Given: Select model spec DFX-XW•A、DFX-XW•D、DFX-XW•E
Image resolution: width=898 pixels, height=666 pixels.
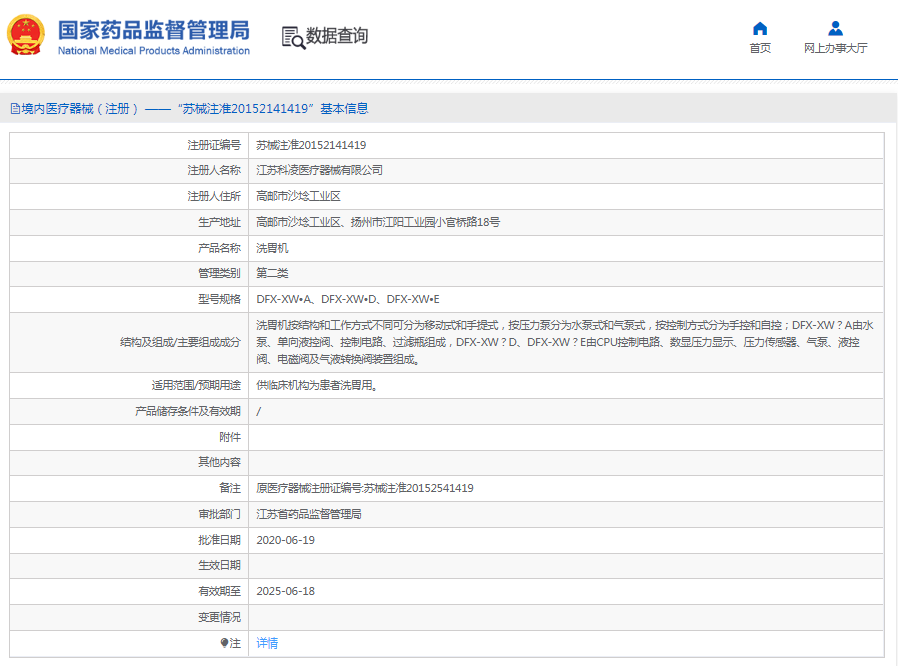Looking at the screenshot, I should [348, 299].
